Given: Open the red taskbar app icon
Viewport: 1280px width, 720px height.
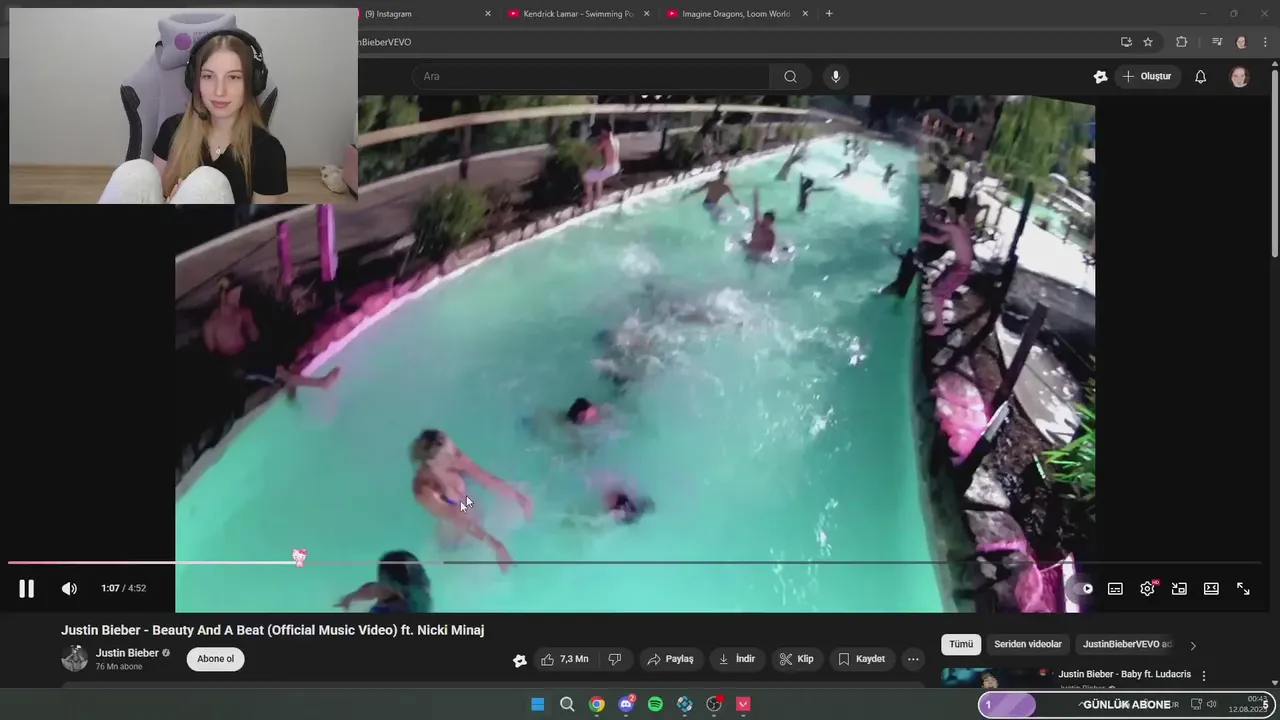Looking at the screenshot, I should pos(743,704).
